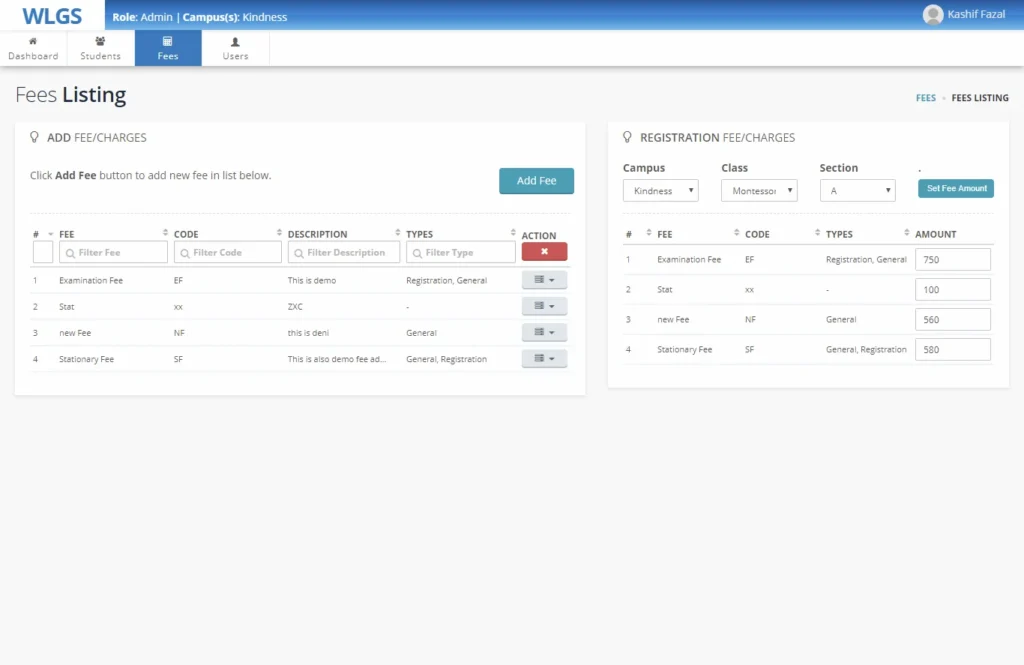Open Kashif Fazal user profile avatar
Viewport: 1024px width, 665px height.
pyautogui.click(x=932, y=15)
